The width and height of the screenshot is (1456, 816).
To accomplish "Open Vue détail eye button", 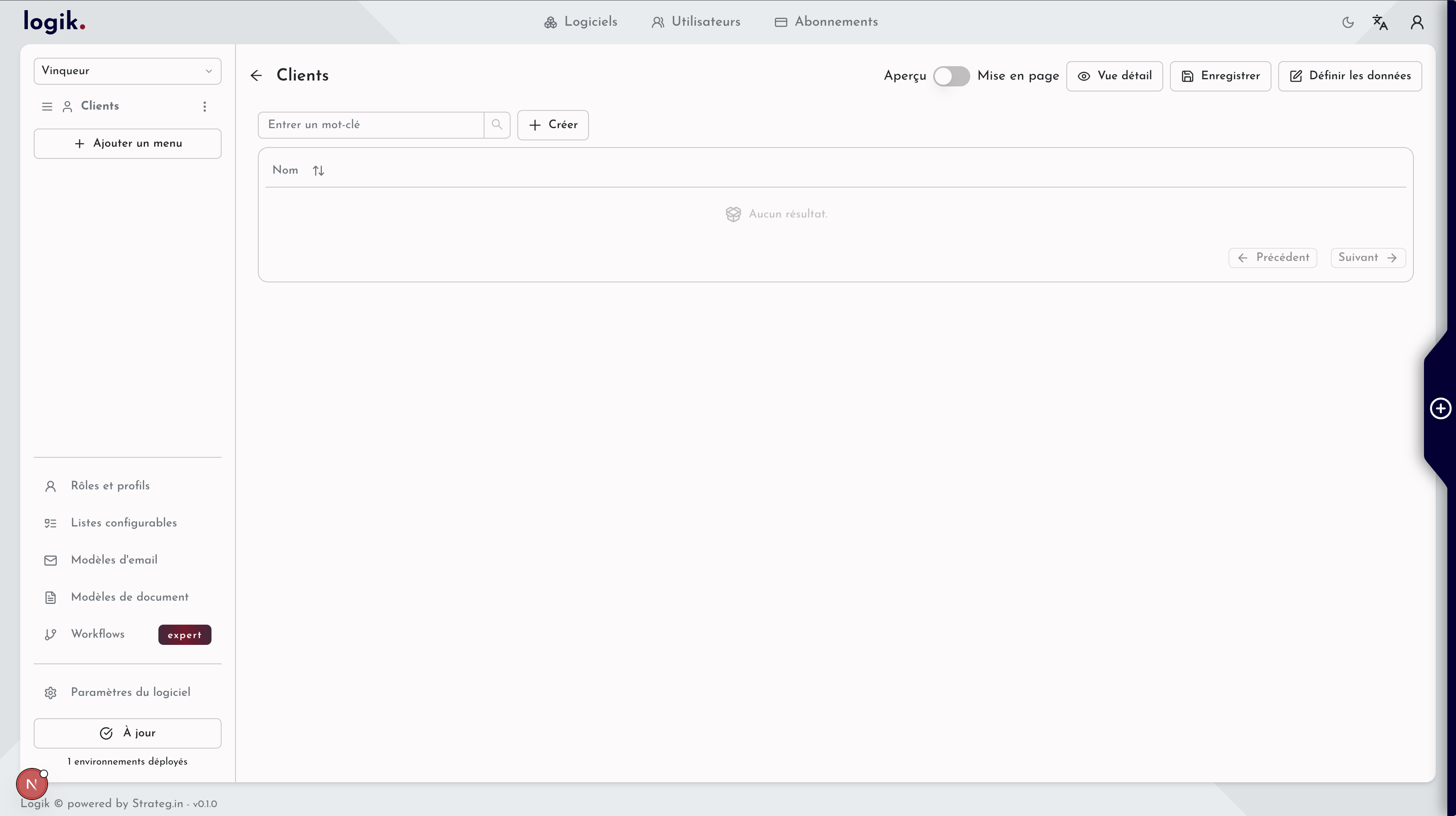I will 1114,76.
